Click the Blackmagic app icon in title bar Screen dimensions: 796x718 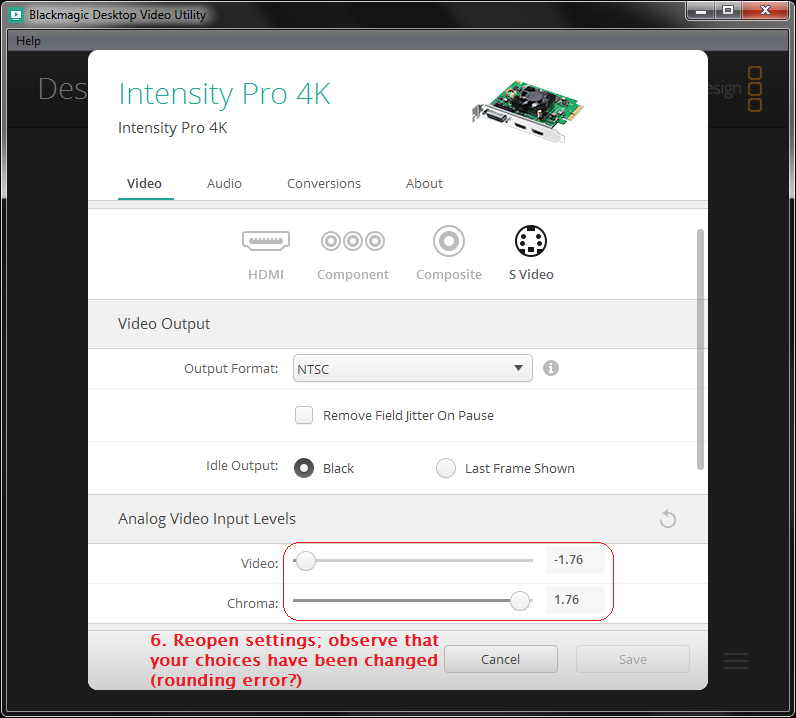[16, 15]
